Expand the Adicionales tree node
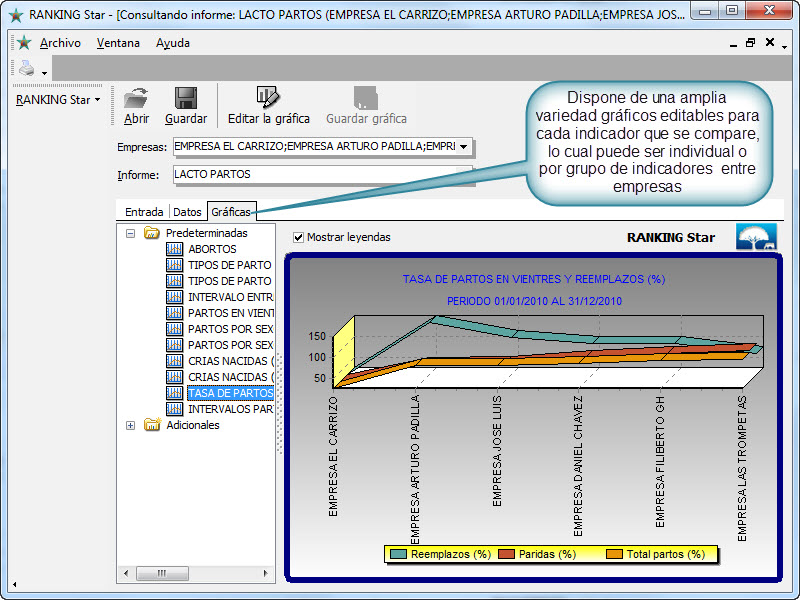800x600 pixels. pos(131,425)
